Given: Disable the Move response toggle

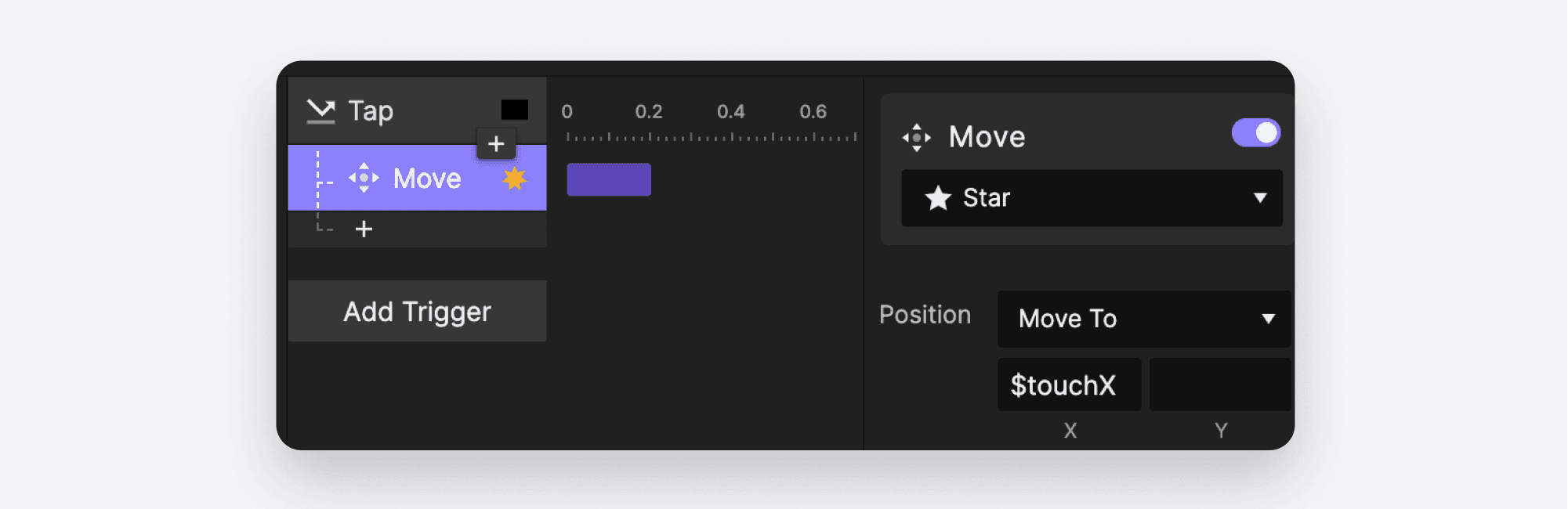Looking at the screenshot, I should point(1255,133).
